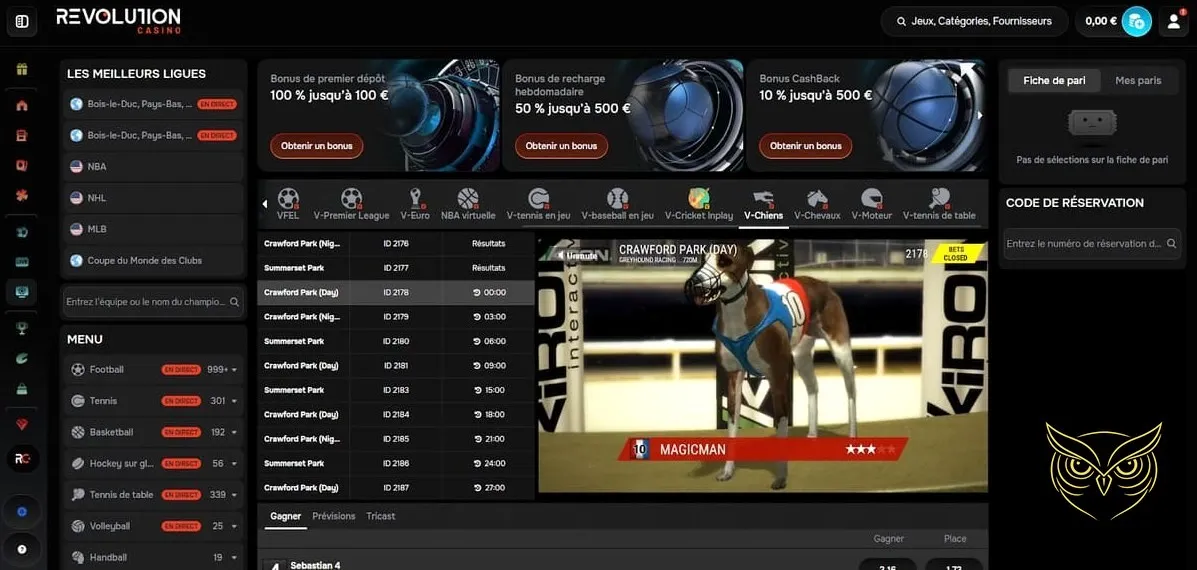Expand Tennis de table menu dropdown arrow
This screenshot has width=1197, height=570.
coord(234,495)
